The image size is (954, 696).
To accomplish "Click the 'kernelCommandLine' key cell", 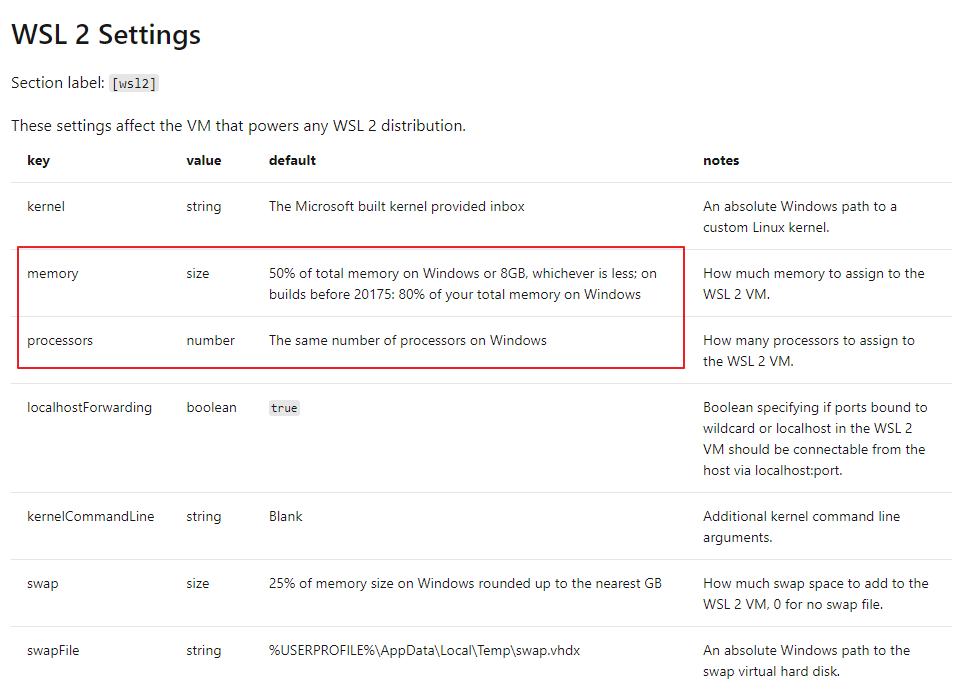I will pos(90,516).
